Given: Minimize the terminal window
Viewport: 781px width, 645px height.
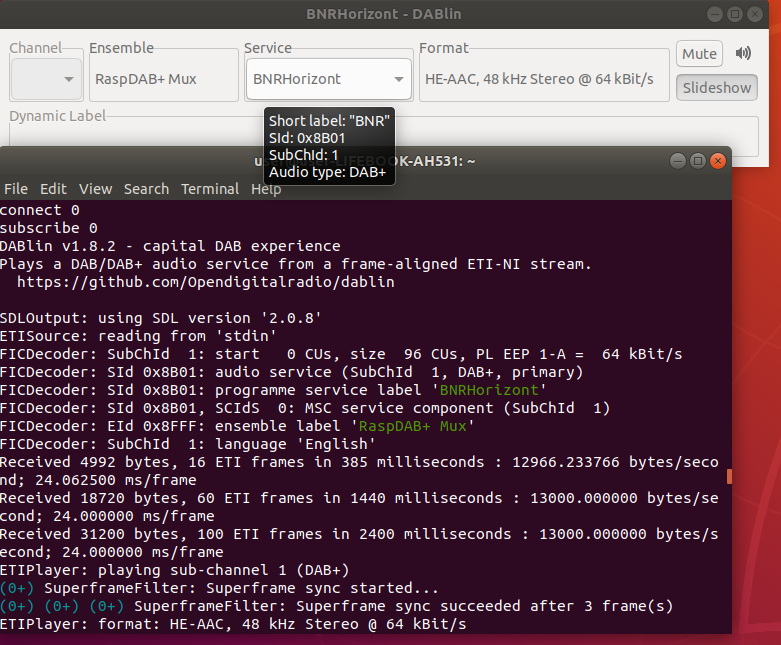Looking at the screenshot, I should click(678, 161).
